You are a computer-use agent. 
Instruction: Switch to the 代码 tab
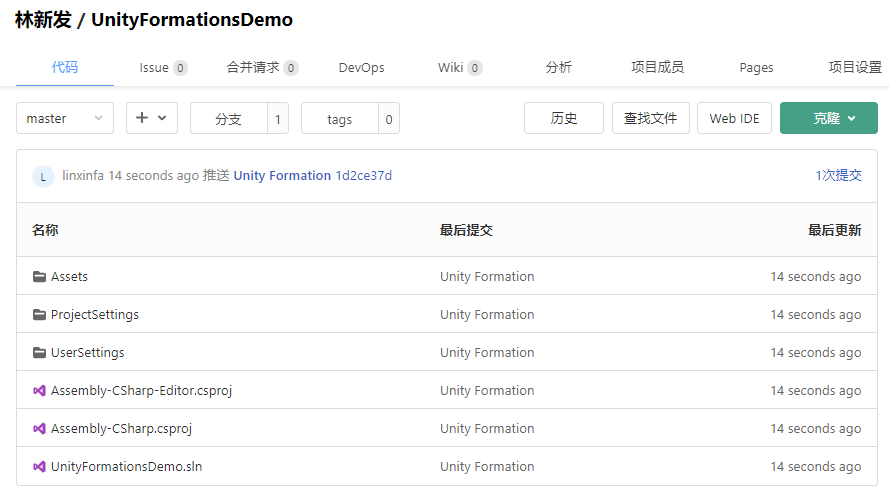pyautogui.click(x=65, y=67)
